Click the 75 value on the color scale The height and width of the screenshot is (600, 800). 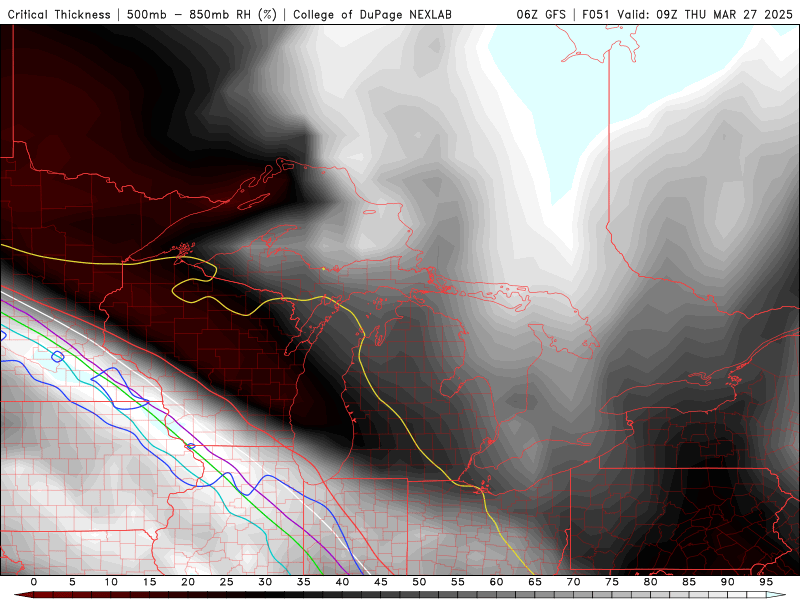(x=612, y=582)
